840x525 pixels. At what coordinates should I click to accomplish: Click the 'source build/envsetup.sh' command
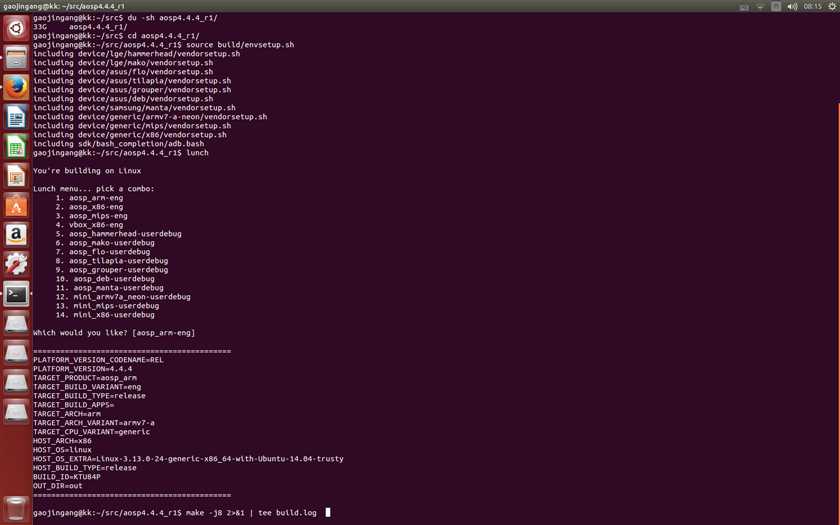click(x=240, y=45)
